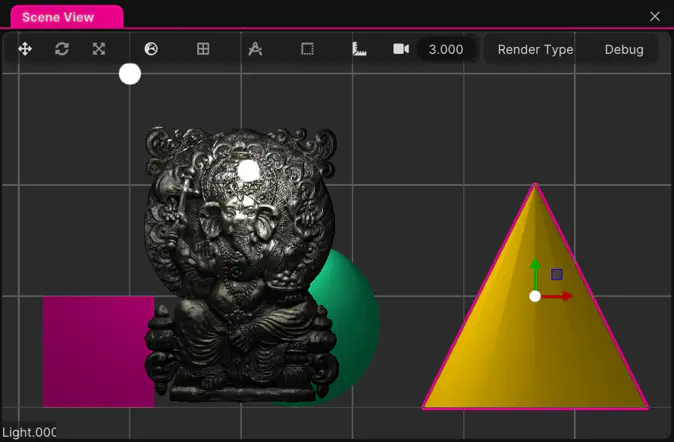Click the blue square plane gizmo handle
Viewport: 674px width, 442px height.
pos(557,274)
